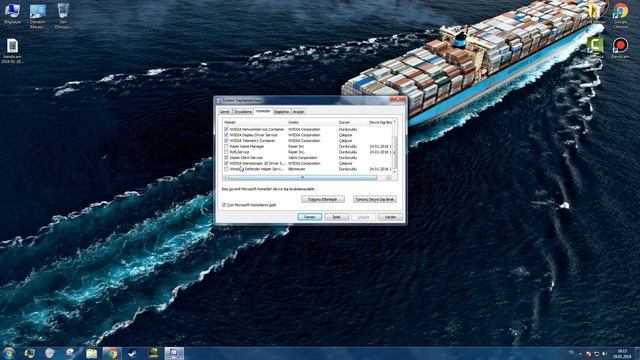Click the Tümünü Etkinleştir button

coord(322,200)
